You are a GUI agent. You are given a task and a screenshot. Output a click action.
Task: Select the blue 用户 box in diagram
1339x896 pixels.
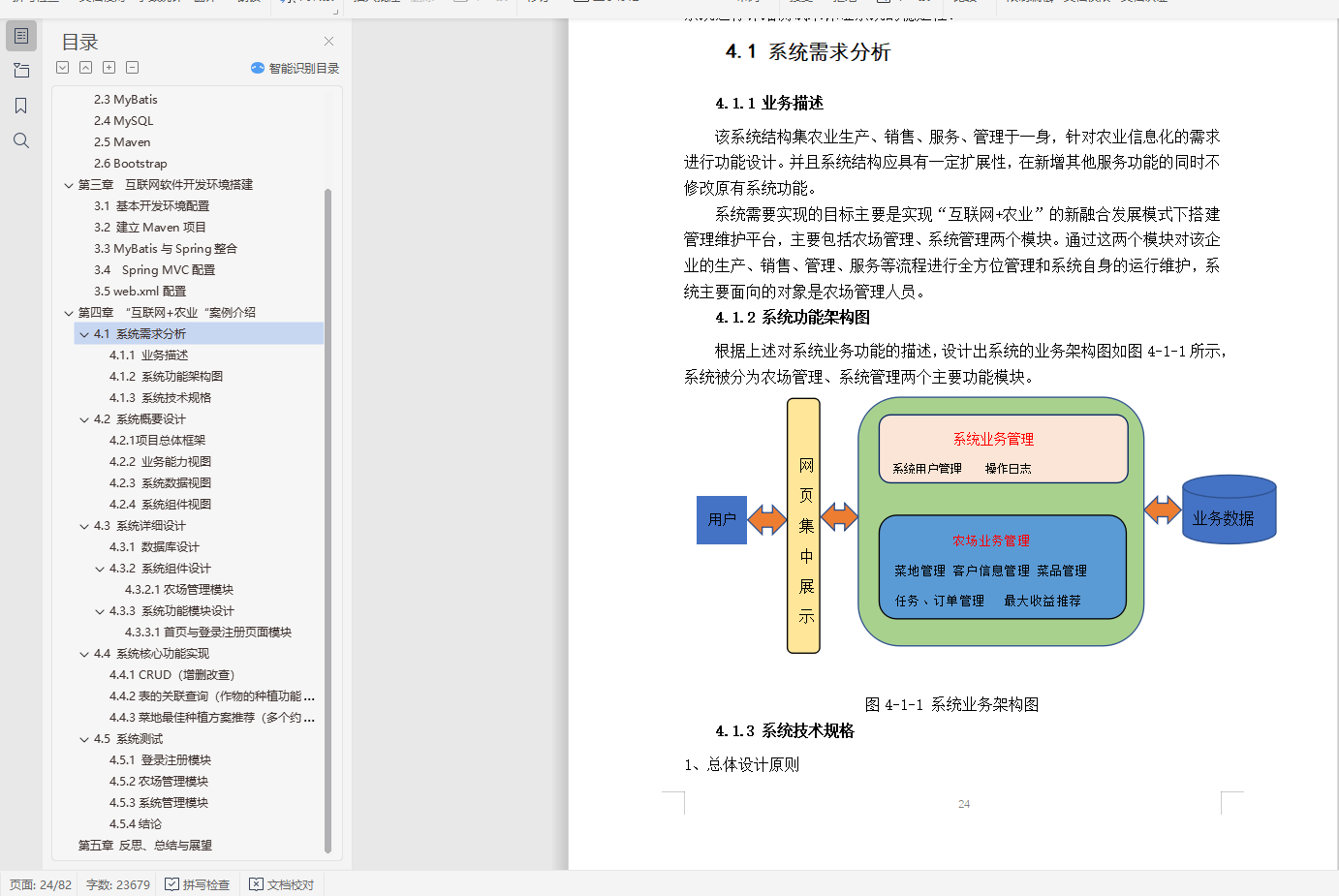pos(722,519)
